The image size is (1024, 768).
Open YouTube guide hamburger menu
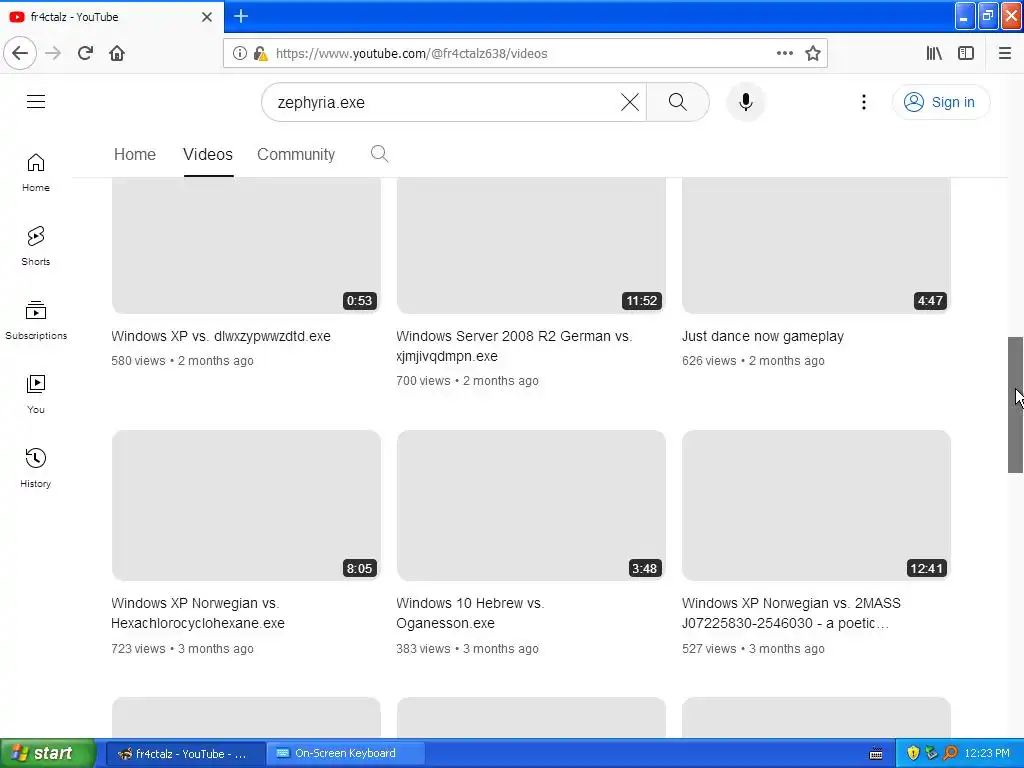point(36,102)
